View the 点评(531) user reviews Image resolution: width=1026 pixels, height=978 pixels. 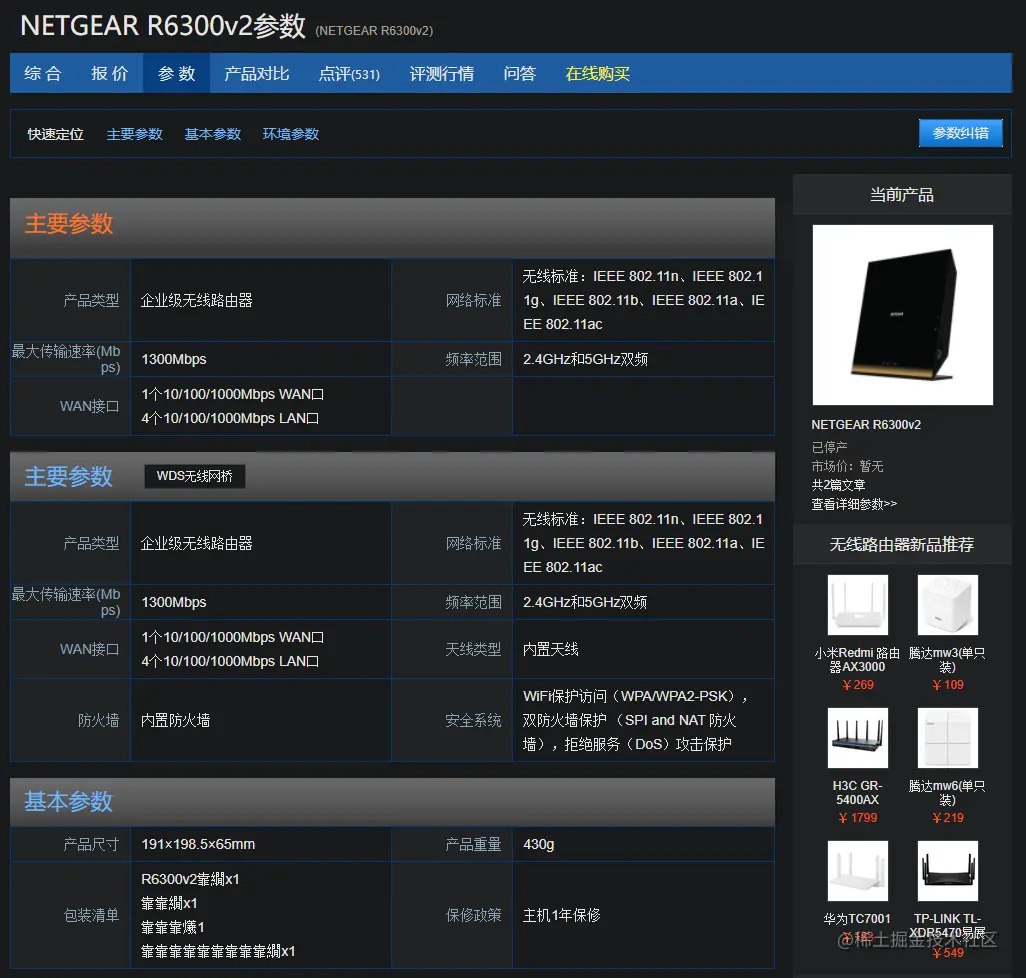[349, 72]
